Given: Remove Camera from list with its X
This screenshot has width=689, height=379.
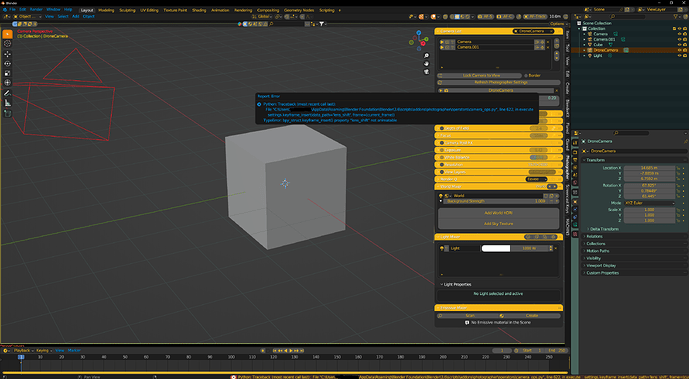Looking at the screenshot, I should pyautogui.click(x=548, y=42).
